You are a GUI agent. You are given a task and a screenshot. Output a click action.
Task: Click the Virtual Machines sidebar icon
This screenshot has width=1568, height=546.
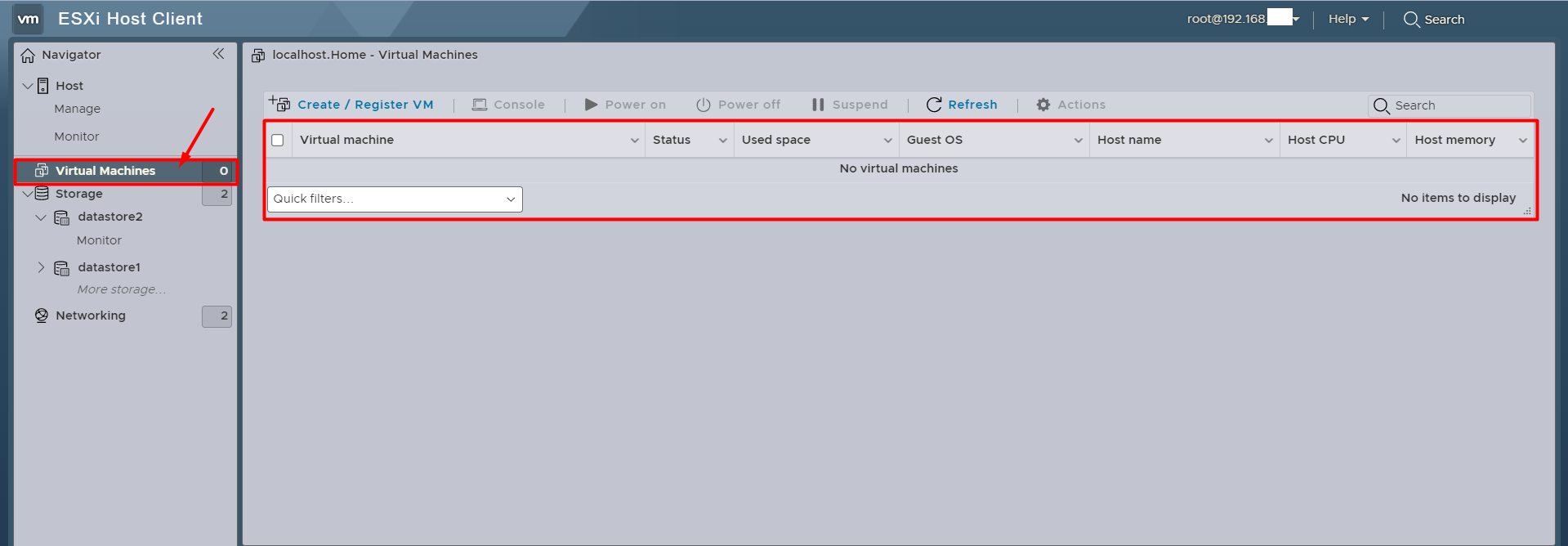coord(42,171)
